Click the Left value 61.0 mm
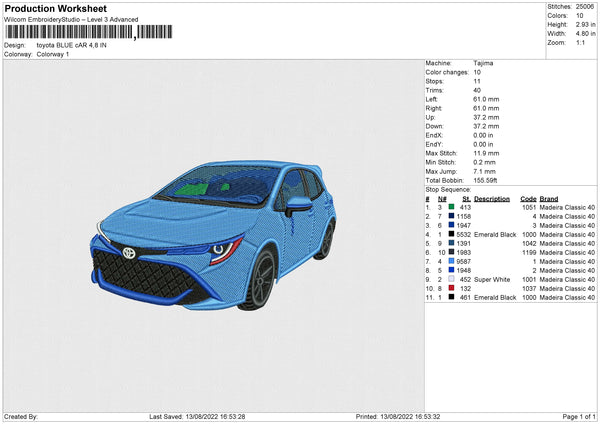This screenshot has width=600, height=424. click(x=486, y=99)
